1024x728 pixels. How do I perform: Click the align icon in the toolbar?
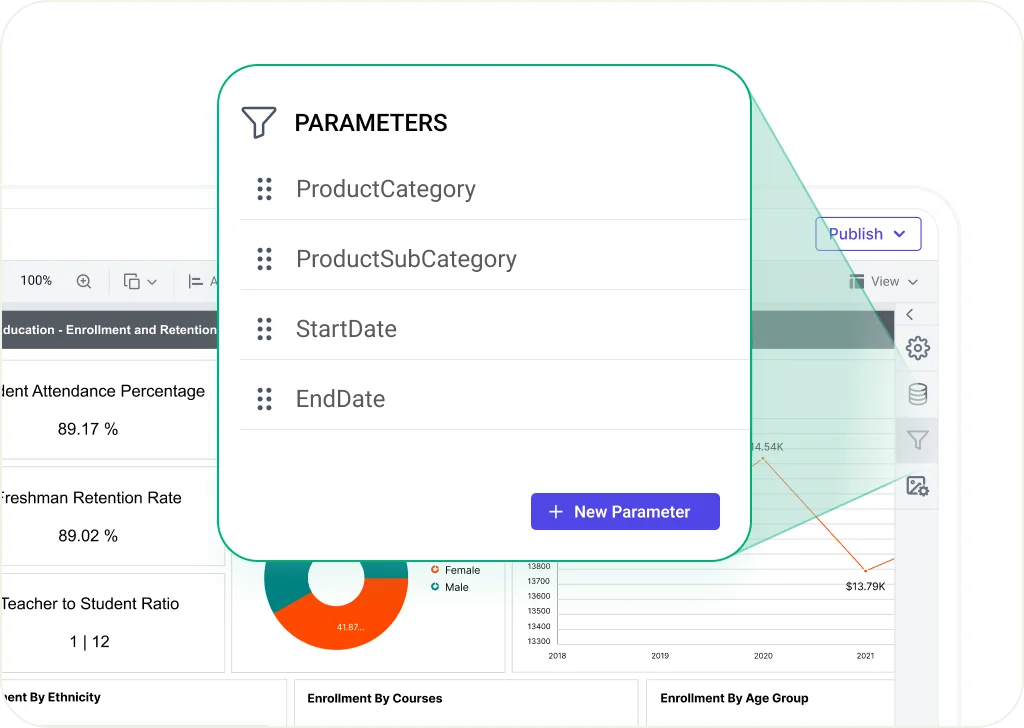tap(197, 282)
